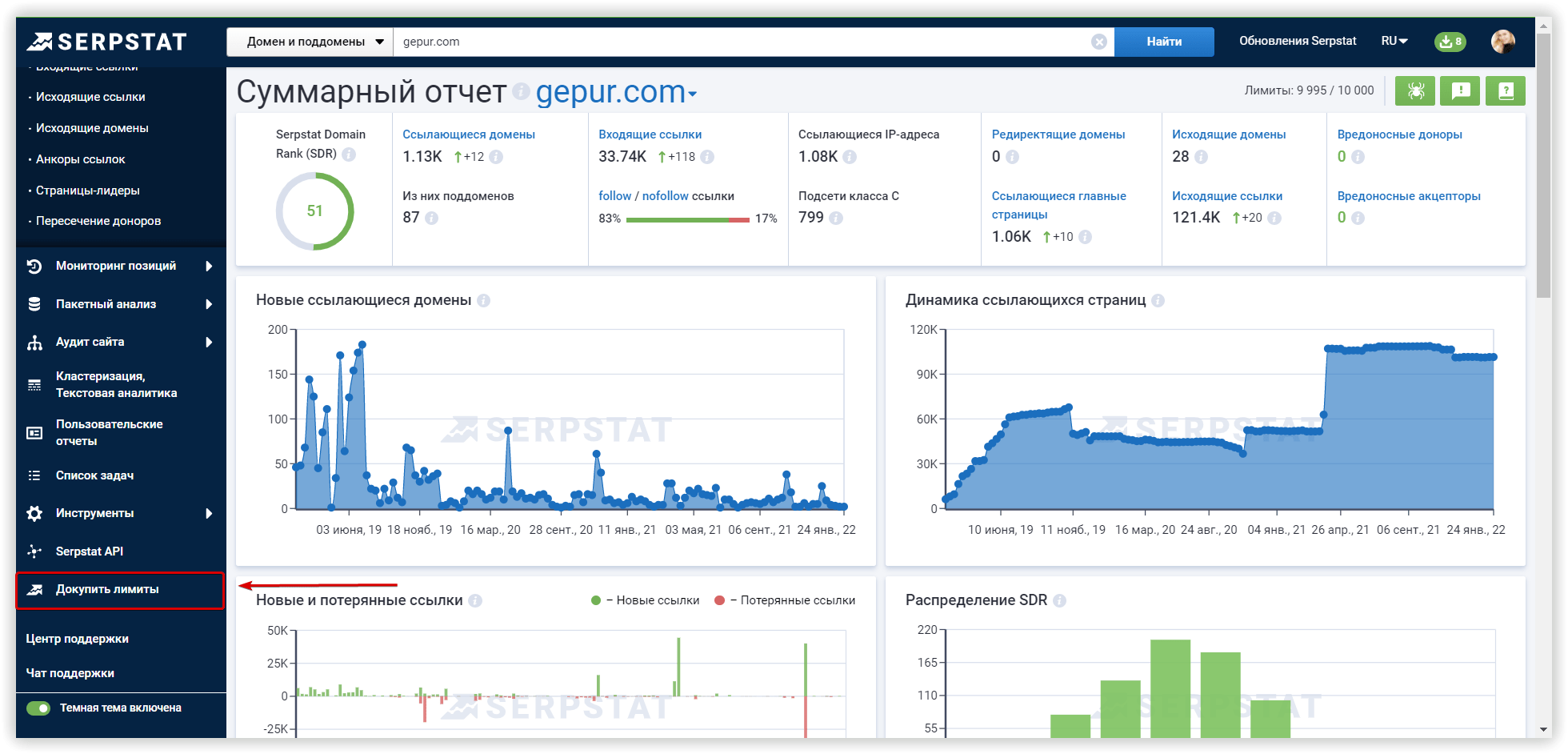This screenshot has height=754, width=1568.
Task: Click the Инструменты gear icon
Action: pos(34,513)
